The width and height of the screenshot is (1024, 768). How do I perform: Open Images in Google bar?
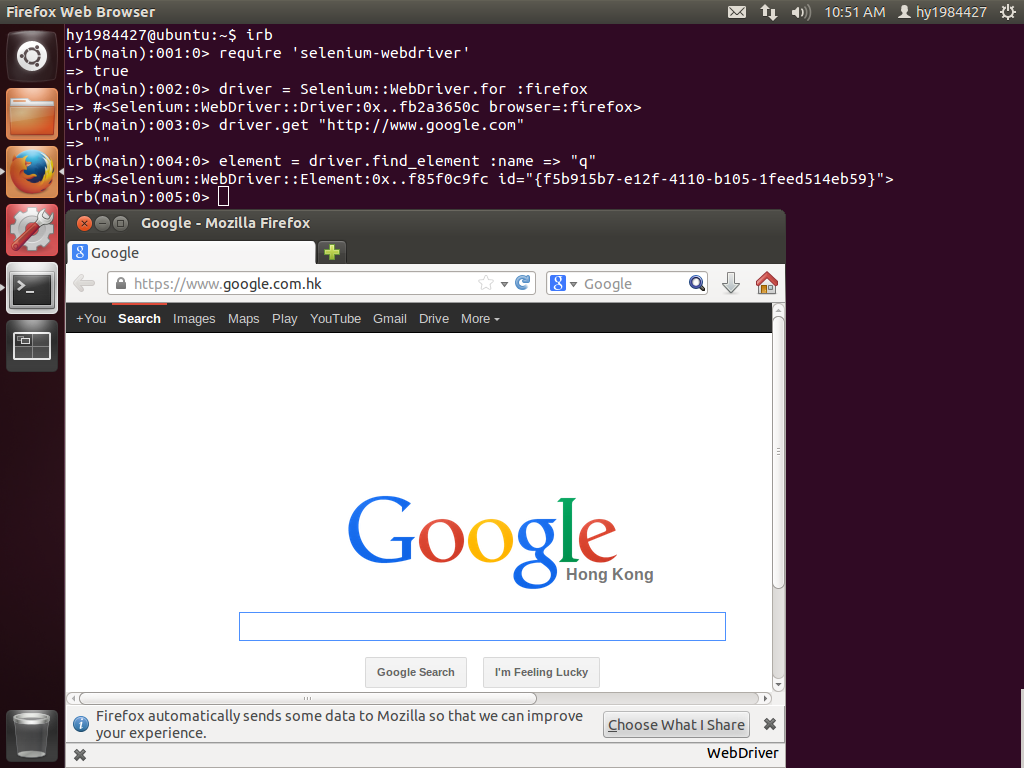pos(194,319)
